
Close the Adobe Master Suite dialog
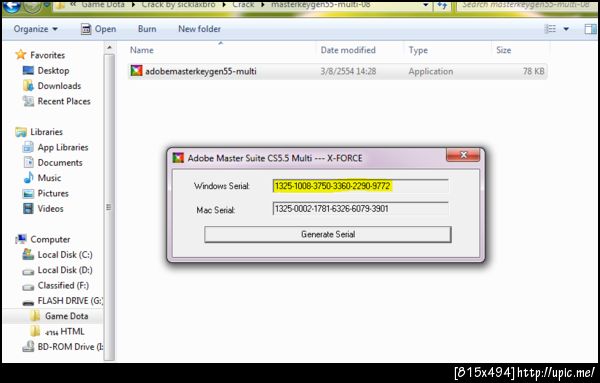tap(463, 155)
